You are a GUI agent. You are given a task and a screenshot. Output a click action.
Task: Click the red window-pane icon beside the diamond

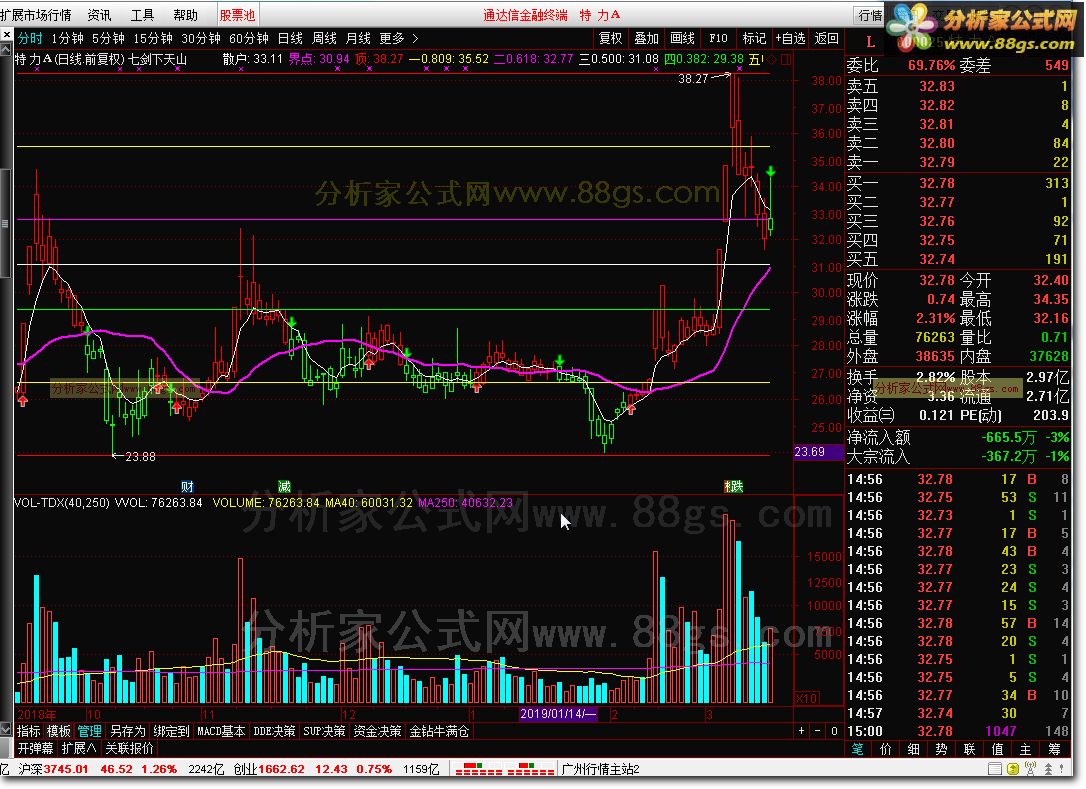pos(785,59)
